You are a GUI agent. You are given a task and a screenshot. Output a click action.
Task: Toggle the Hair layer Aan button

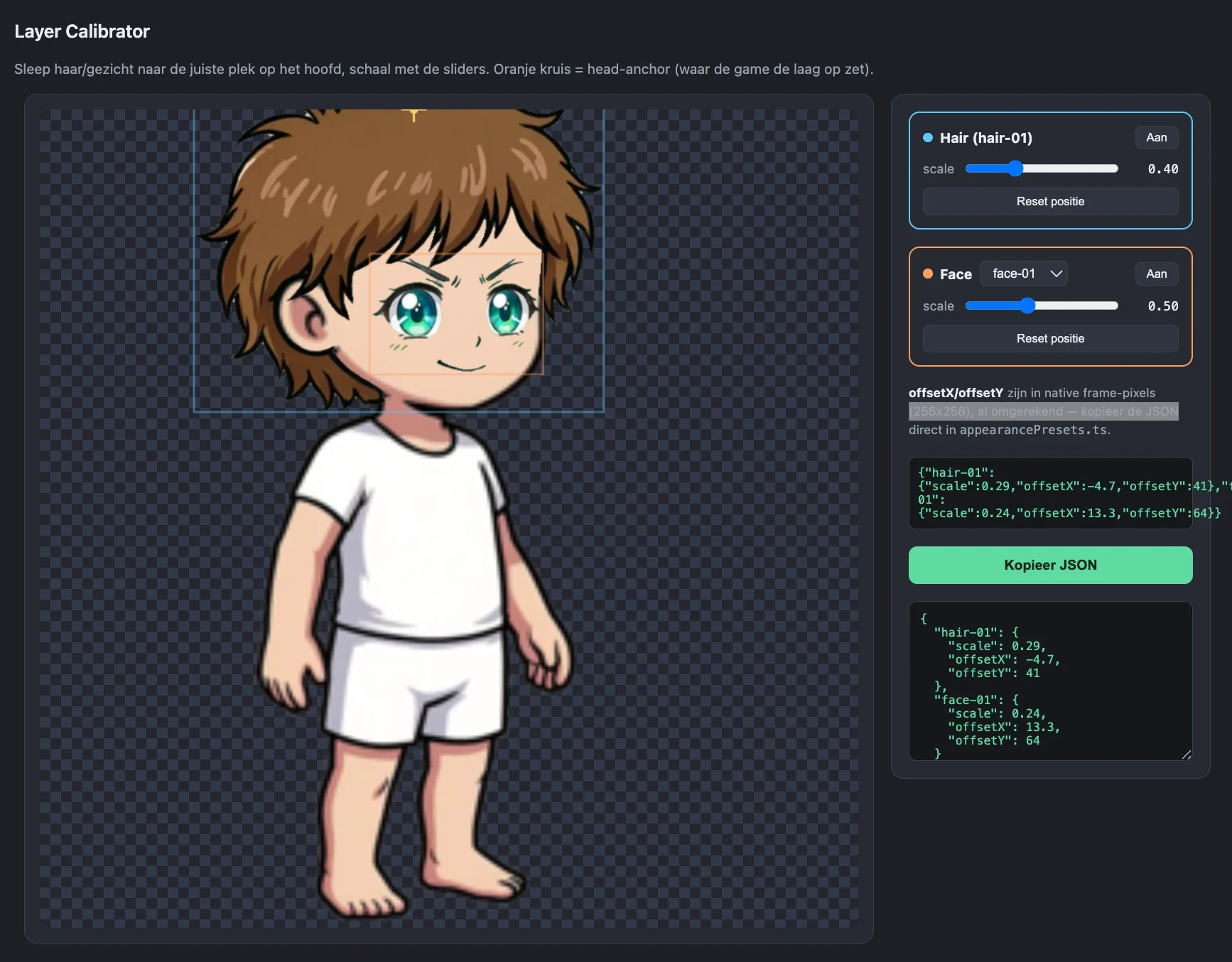point(1156,137)
